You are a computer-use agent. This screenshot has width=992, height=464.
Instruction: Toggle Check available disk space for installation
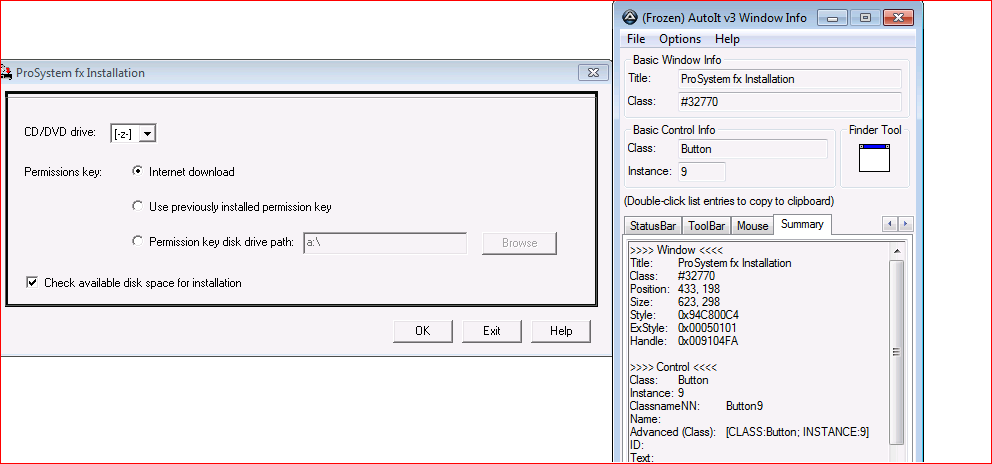pos(32,282)
